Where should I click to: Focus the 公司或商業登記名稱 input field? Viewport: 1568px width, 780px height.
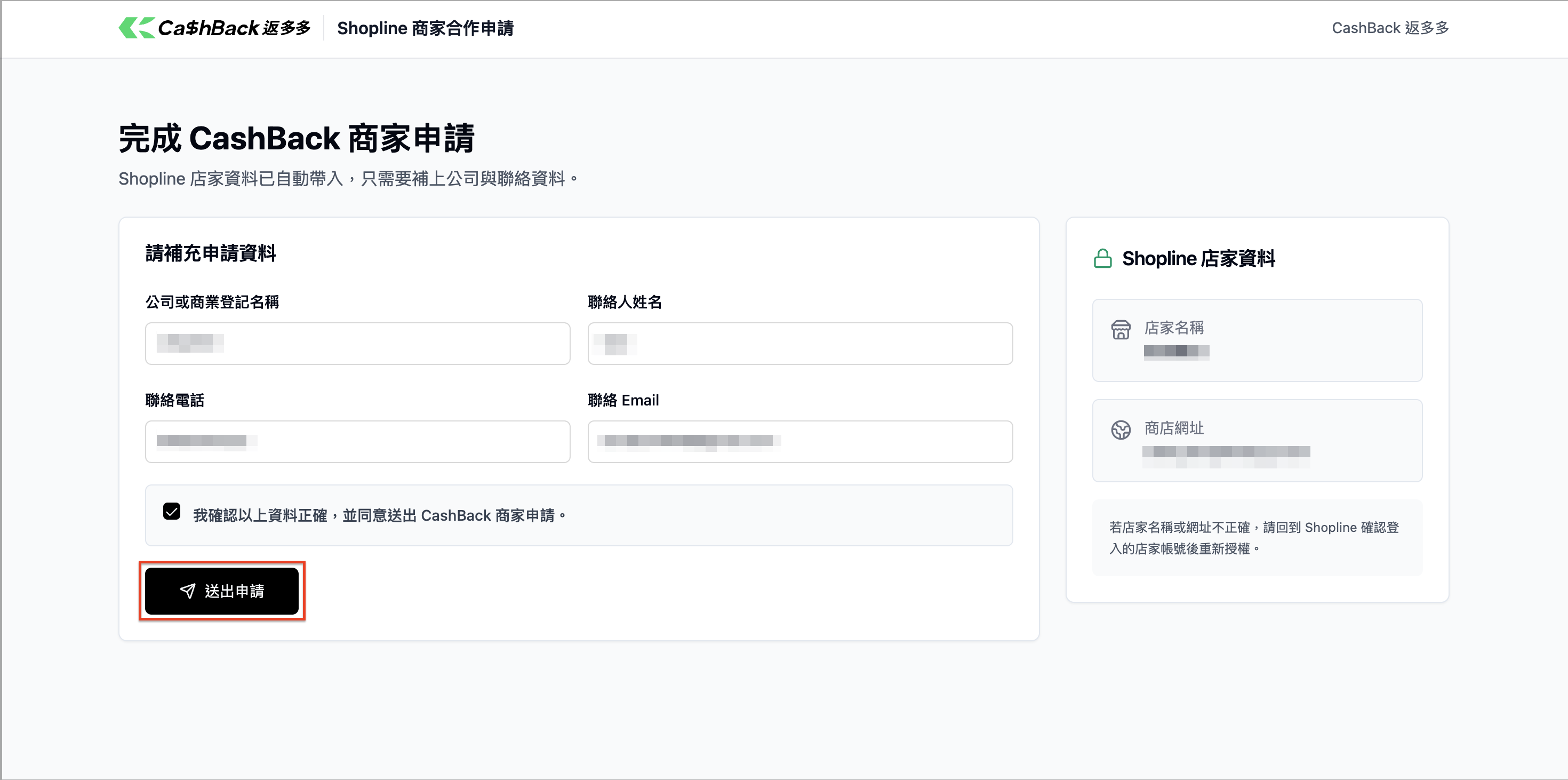[358, 344]
